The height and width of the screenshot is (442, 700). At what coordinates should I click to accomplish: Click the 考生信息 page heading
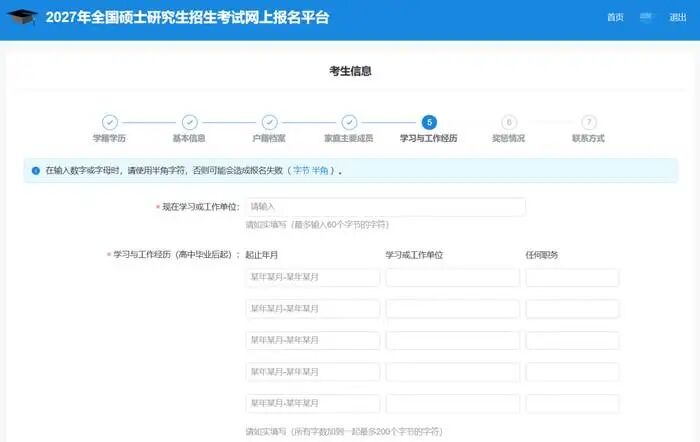coord(350,71)
